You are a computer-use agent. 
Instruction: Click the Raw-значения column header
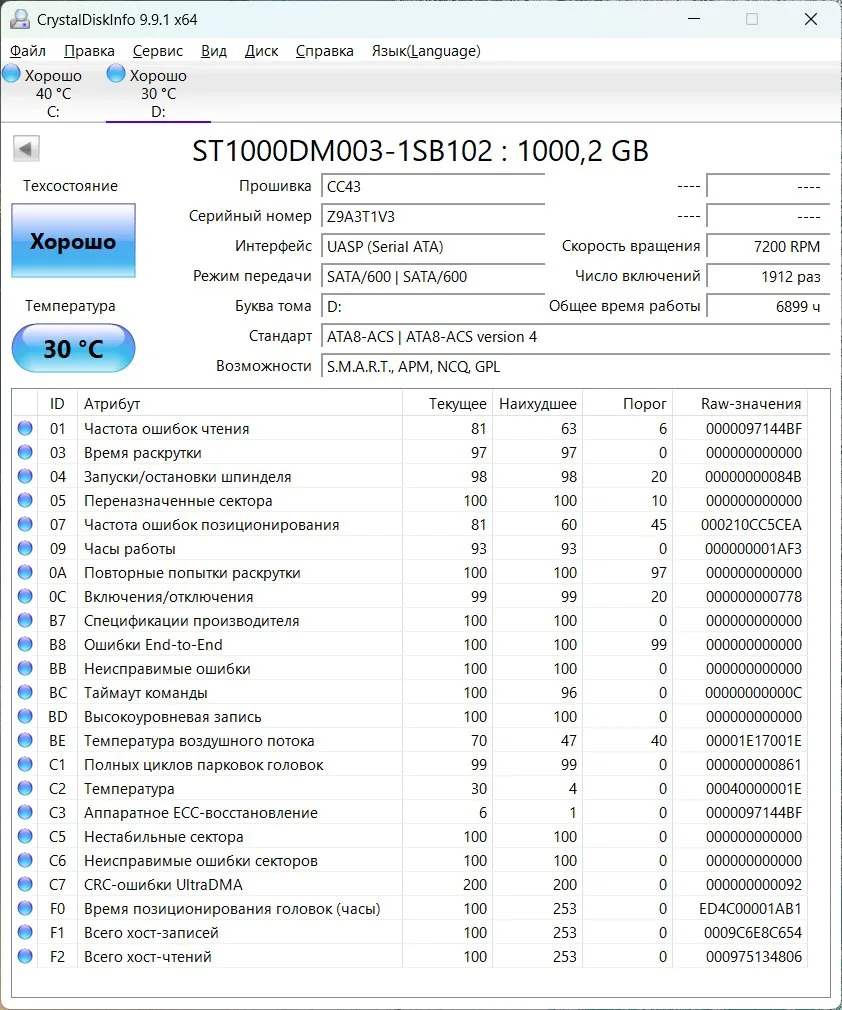(740, 404)
